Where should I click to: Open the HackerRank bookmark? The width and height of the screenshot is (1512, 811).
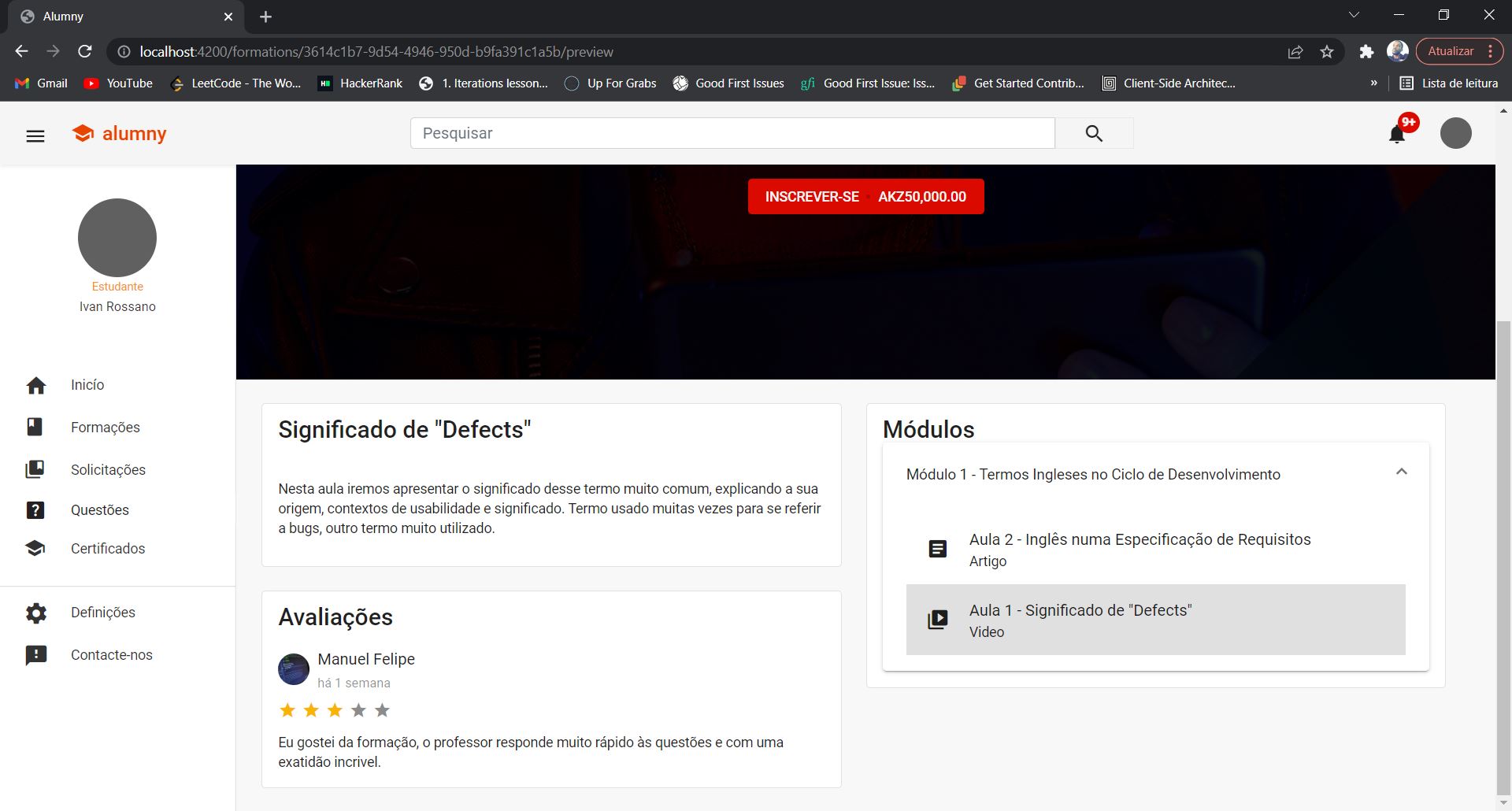[360, 83]
